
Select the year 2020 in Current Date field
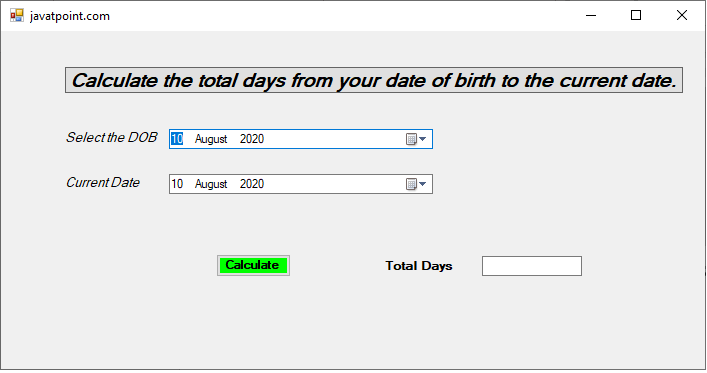tap(252, 184)
